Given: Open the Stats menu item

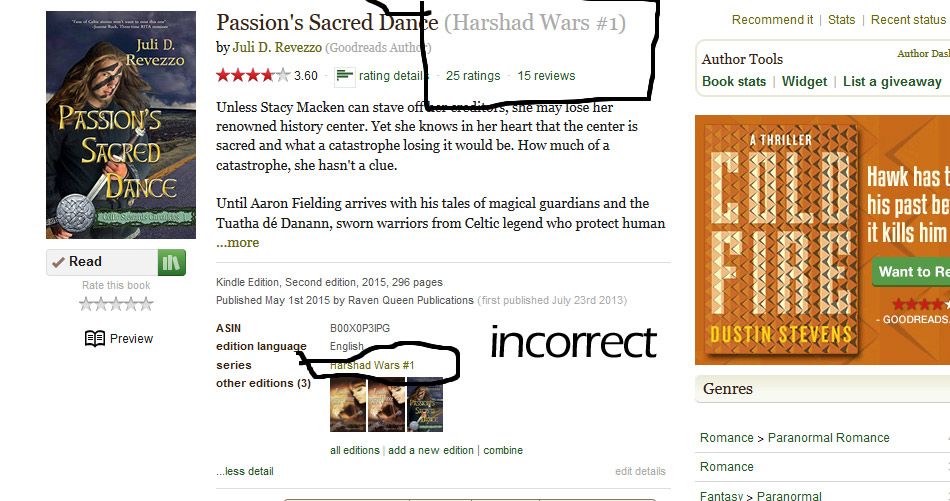Looking at the screenshot, I should tap(842, 20).
